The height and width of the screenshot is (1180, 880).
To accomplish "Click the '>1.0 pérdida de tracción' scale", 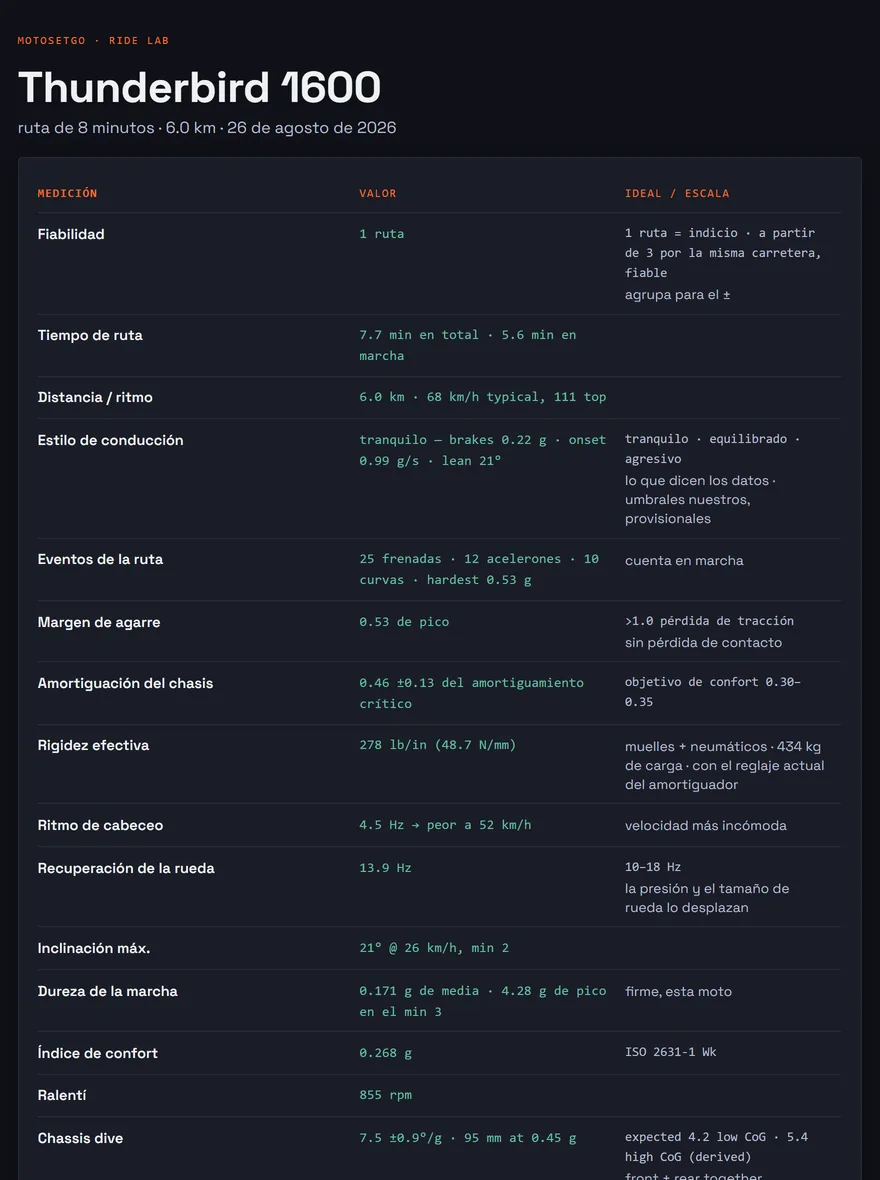I will pyautogui.click(x=709, y=621).
